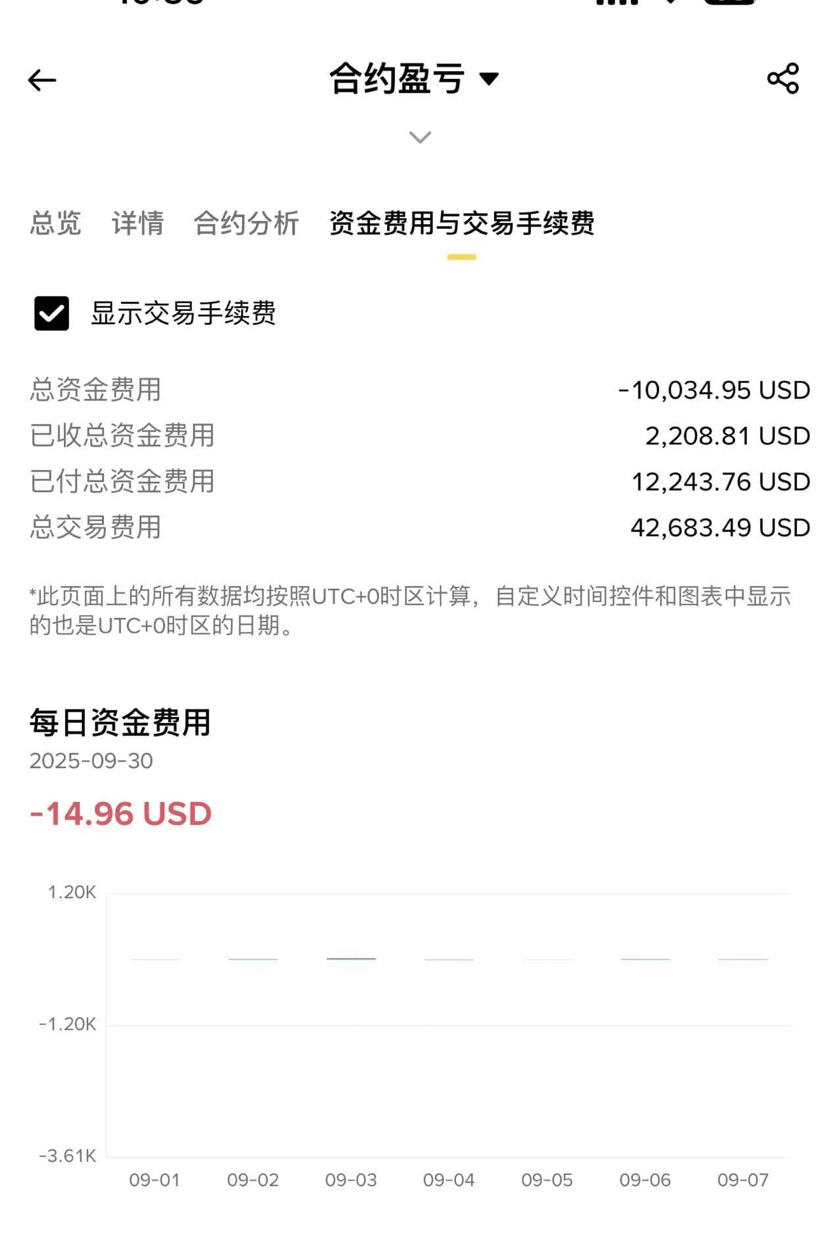
Task: Tap the back arrow icon
Action: tap(42, 80)
